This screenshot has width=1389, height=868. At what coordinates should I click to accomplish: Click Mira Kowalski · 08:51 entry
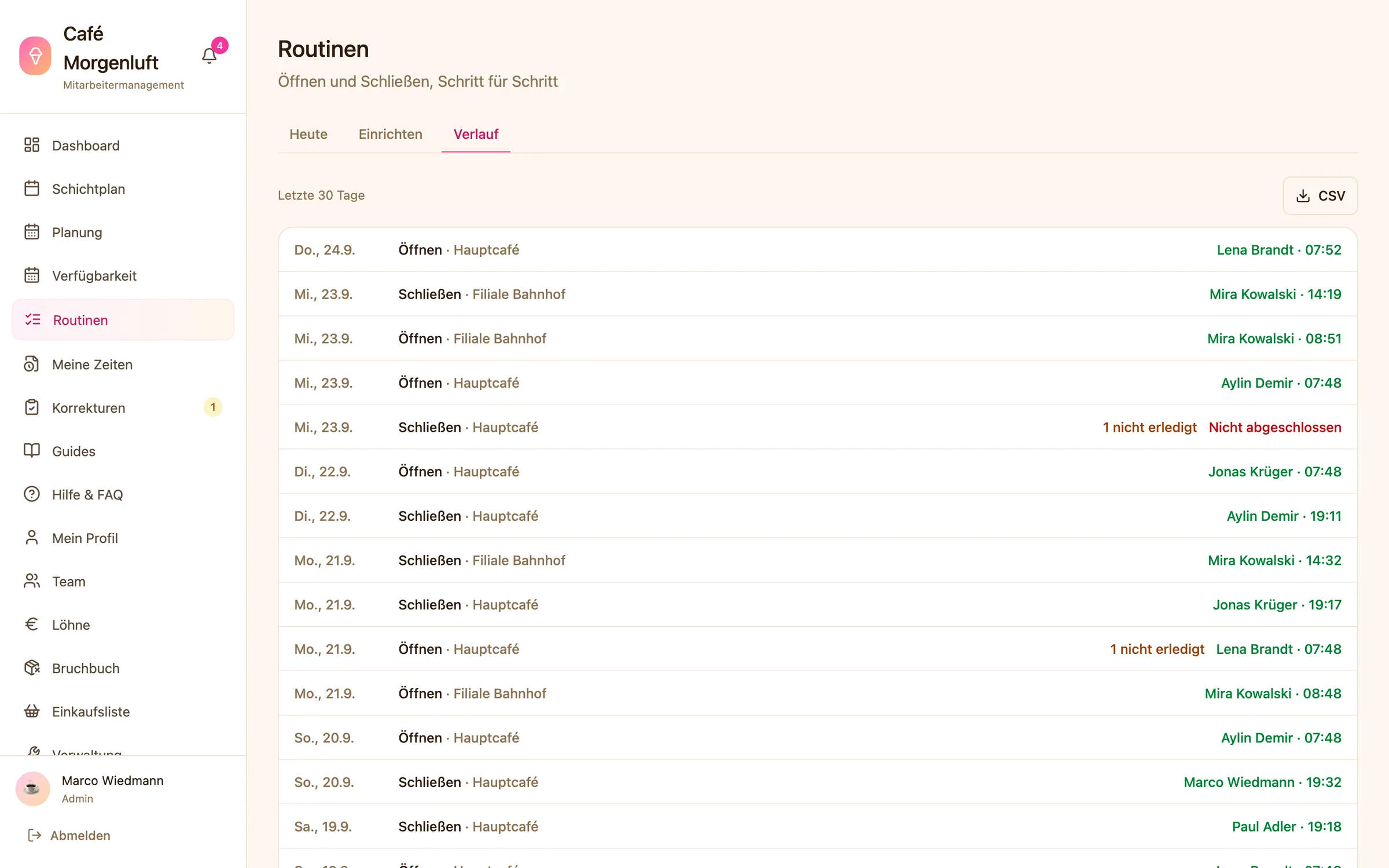(x=1274, y=339)
